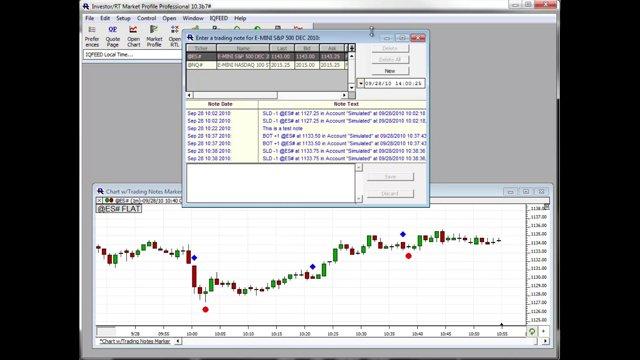
Task: Click the X box in chart legend bar
Action: 99,200
